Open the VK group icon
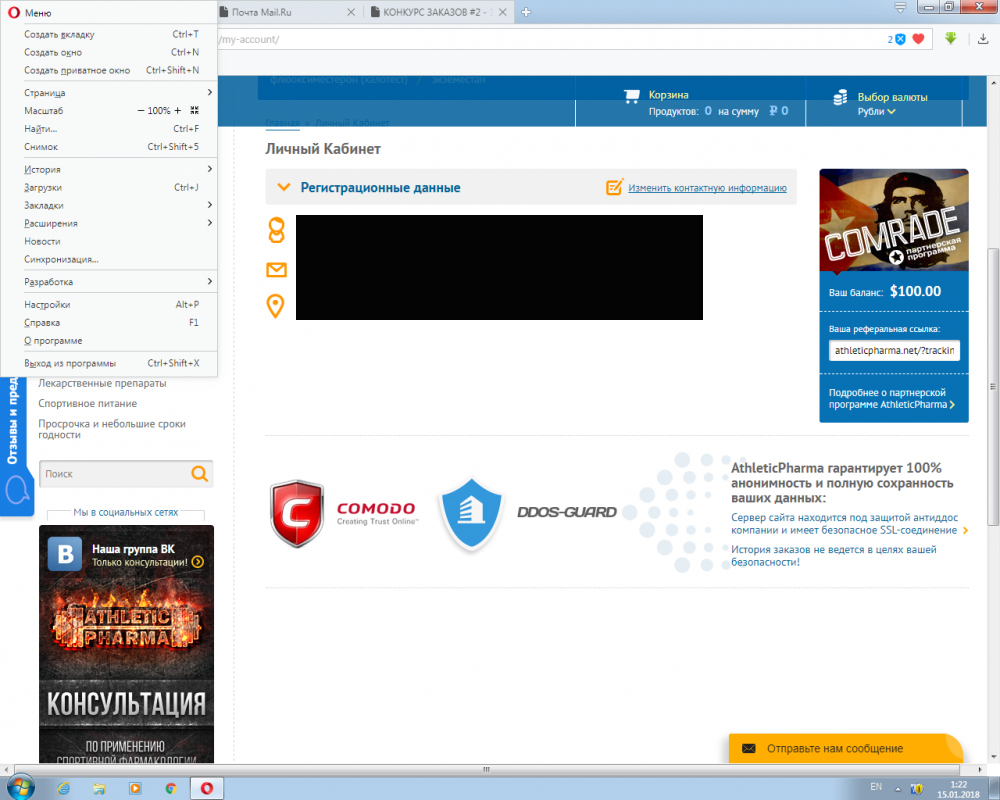 pyautogui.click(x=69, y=554)
